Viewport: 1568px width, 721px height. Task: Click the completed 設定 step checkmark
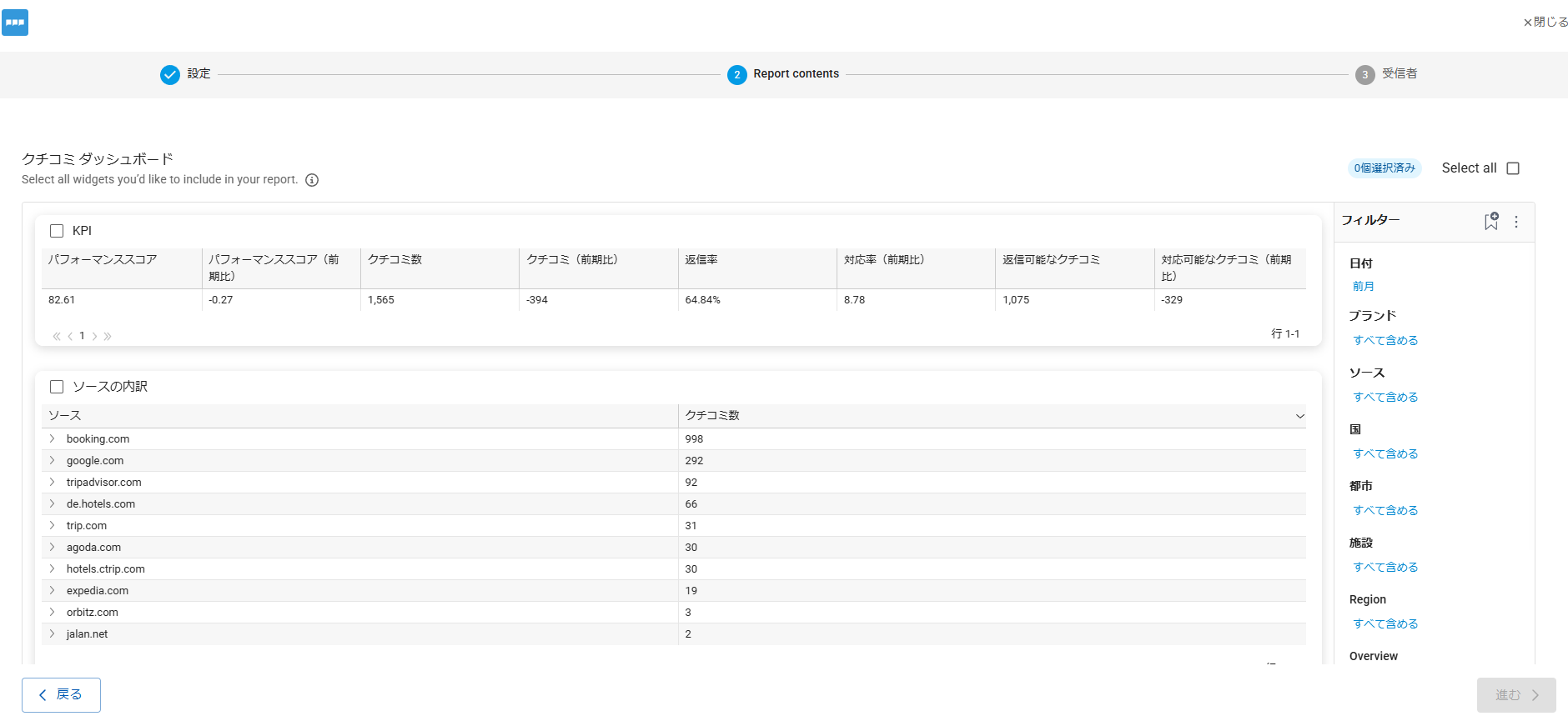[x=170, y=75]
